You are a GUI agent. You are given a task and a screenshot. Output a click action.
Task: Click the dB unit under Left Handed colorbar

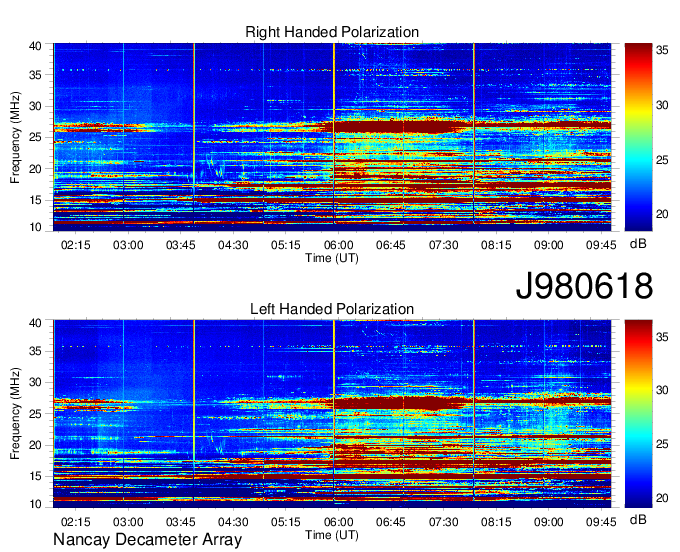pos(638,519)
